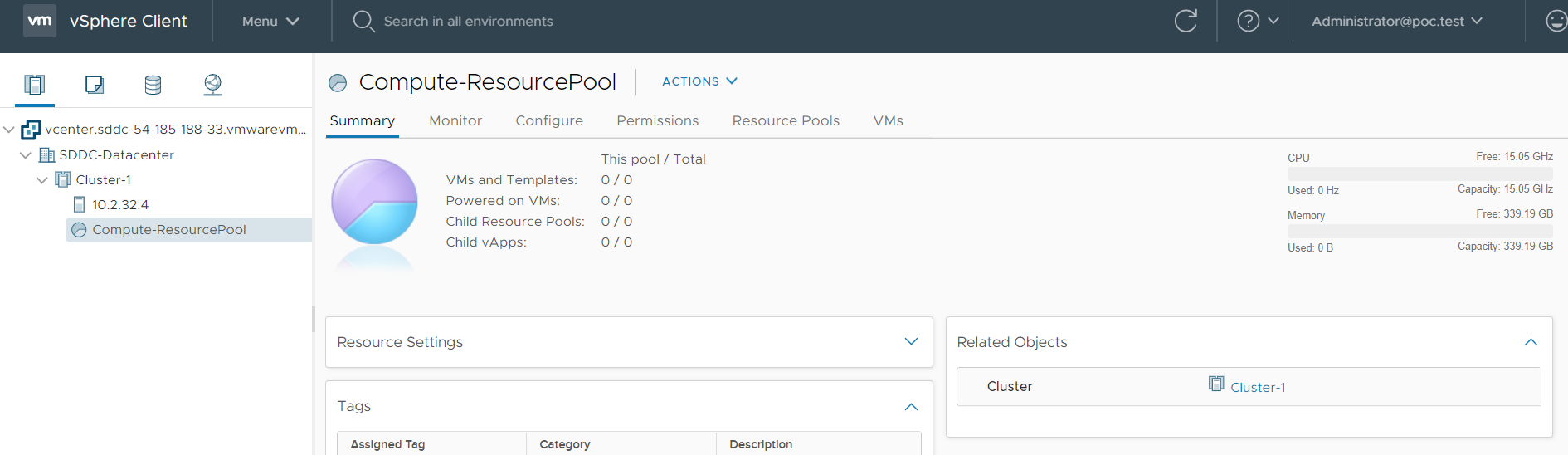Collapse the Cluster-1 tree node
Image resolution: width=1568 pixels, height=455 pixels.
click(42, 180)
